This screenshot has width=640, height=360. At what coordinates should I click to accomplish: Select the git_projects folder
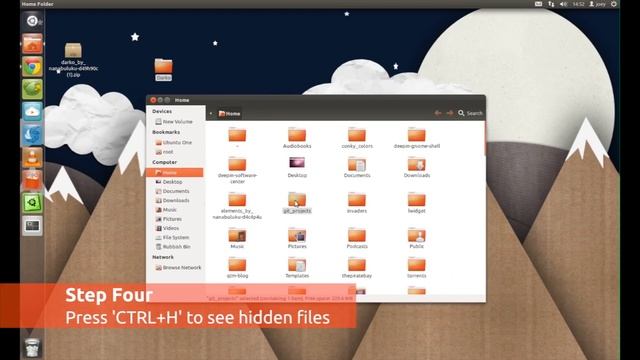click(x=297, y=203)
